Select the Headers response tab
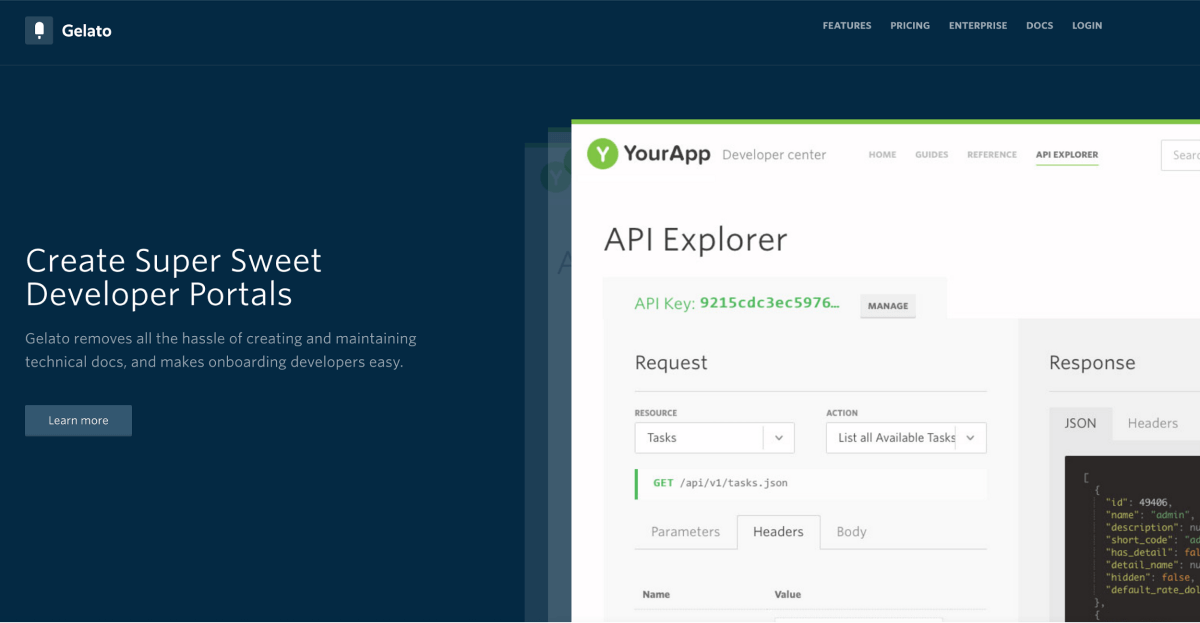Screen dimensions: 1200x623 (x=1153, y=423)
